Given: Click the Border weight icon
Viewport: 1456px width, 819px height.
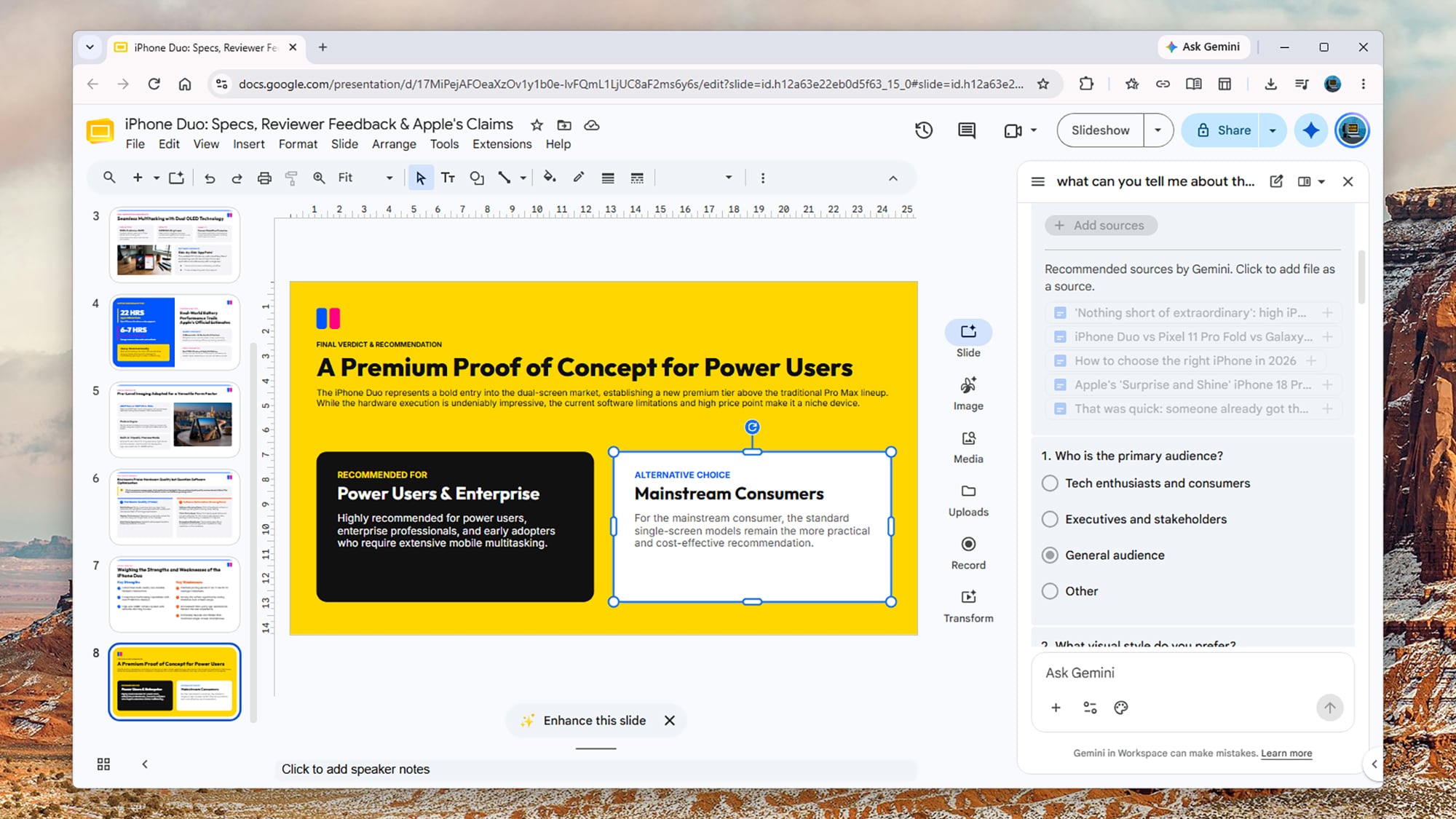Looking at the screenshot, I should point(608,178).
